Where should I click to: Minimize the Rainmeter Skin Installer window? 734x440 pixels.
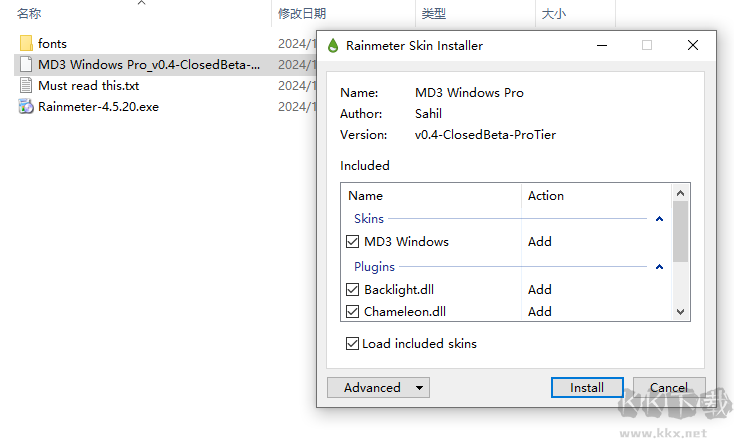602,45
